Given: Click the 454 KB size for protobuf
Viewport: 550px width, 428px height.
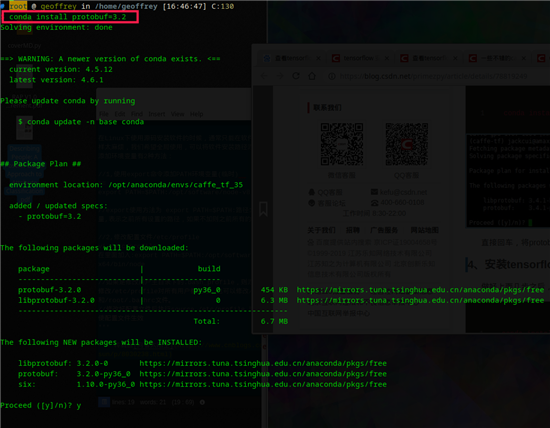Looking at the screenshot, I should 274,290.
